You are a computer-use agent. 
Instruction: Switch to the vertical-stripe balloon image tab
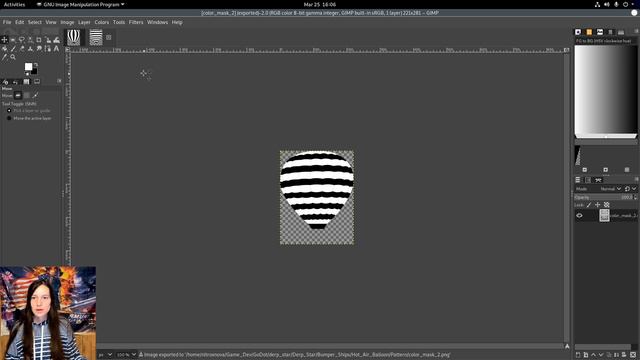pos(74,37)
